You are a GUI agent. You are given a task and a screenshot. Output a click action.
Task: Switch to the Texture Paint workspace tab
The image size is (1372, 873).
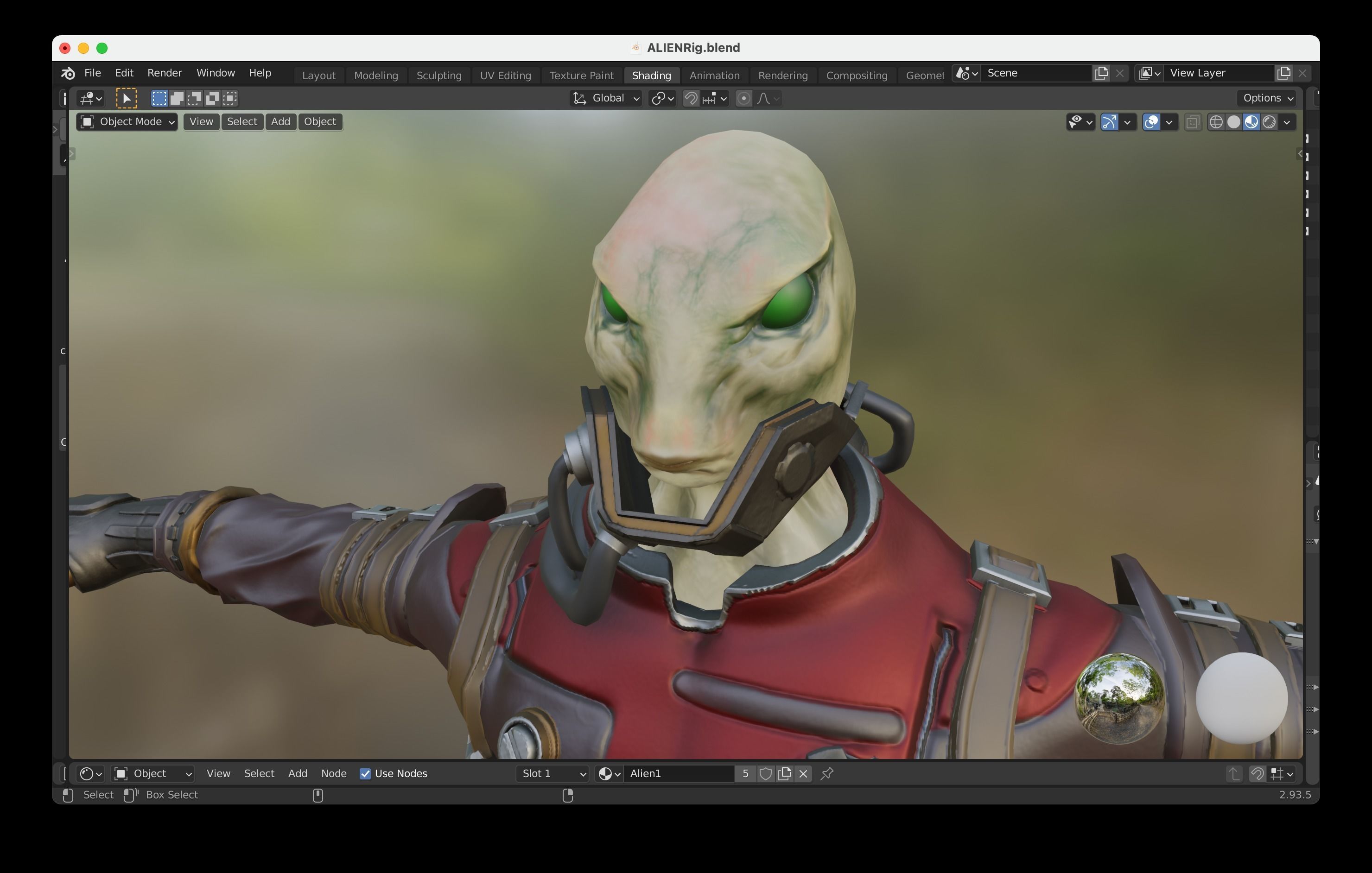coord(581,75)
